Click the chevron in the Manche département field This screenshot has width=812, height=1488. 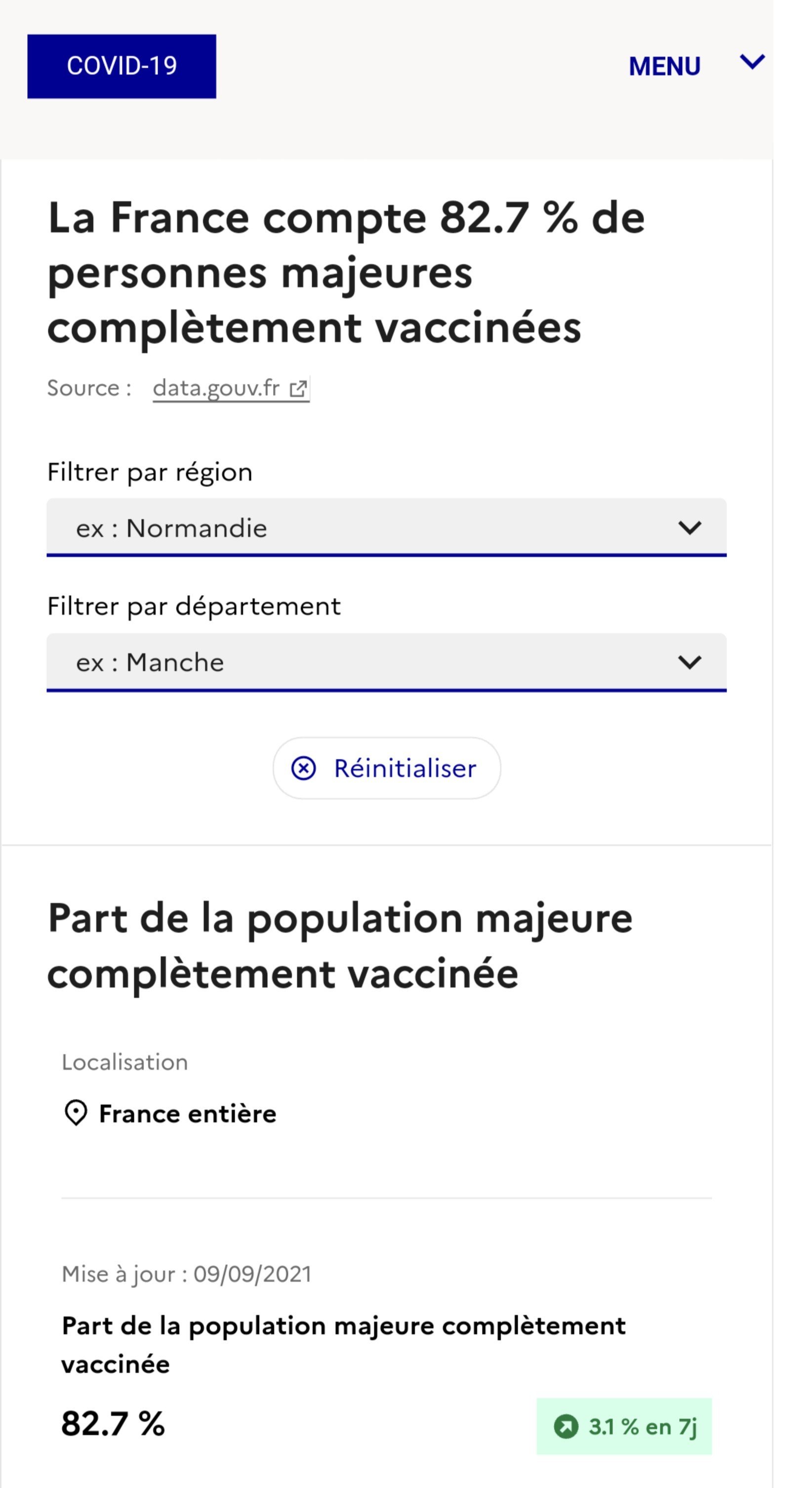[690, 662]
